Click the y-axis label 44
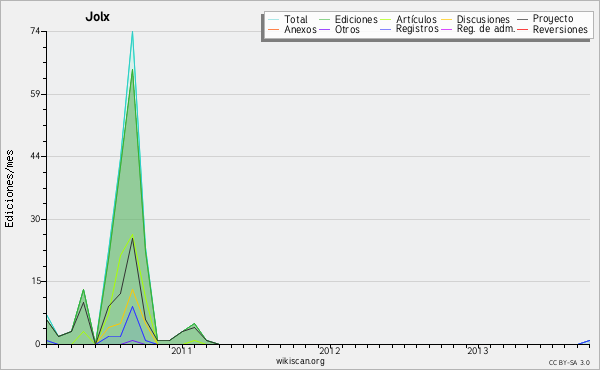The image size is (600, 370). [x=35, y=156]
